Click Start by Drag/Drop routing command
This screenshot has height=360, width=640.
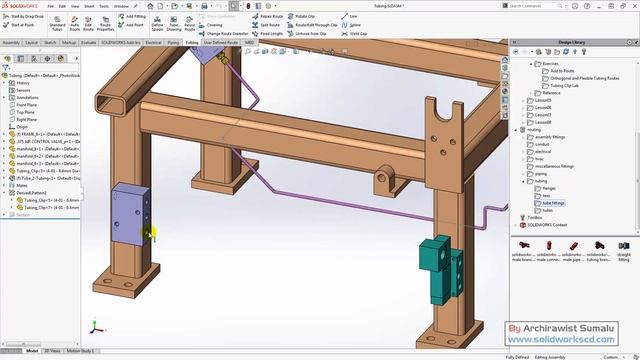click(23, 16)
